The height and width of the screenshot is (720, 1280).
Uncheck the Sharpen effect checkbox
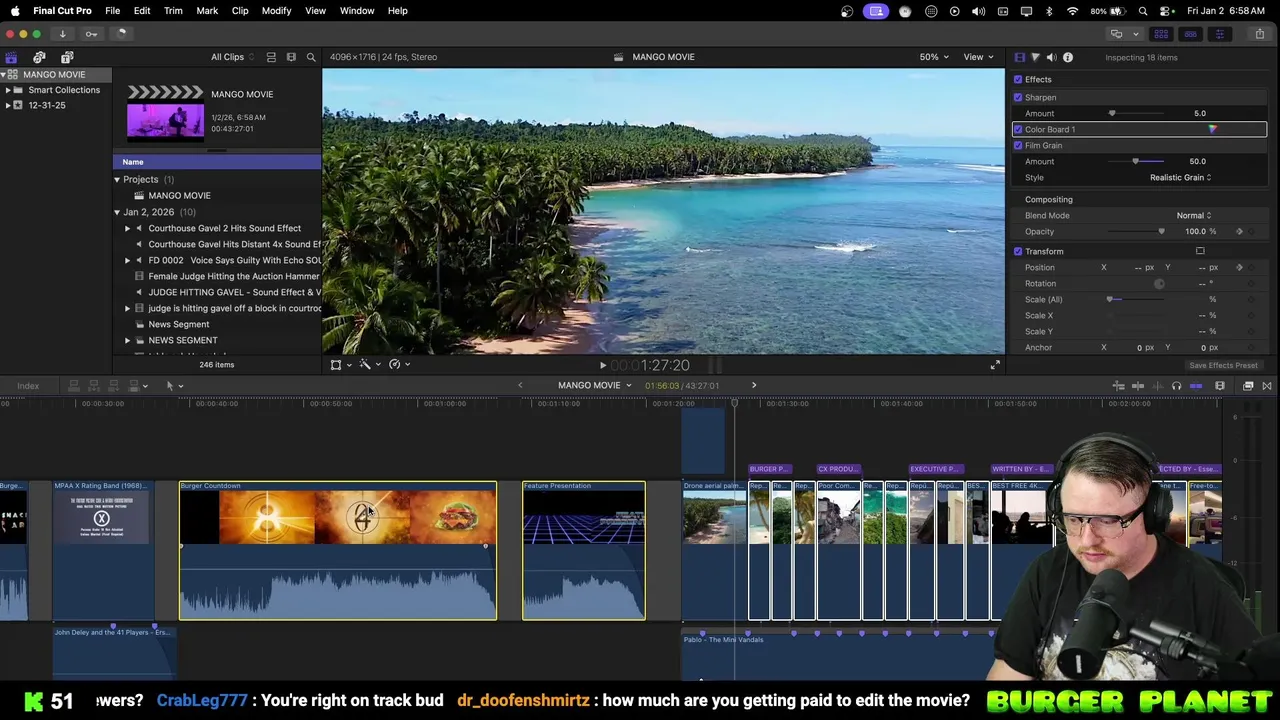pyautogui.click(x=1018, y=97)
